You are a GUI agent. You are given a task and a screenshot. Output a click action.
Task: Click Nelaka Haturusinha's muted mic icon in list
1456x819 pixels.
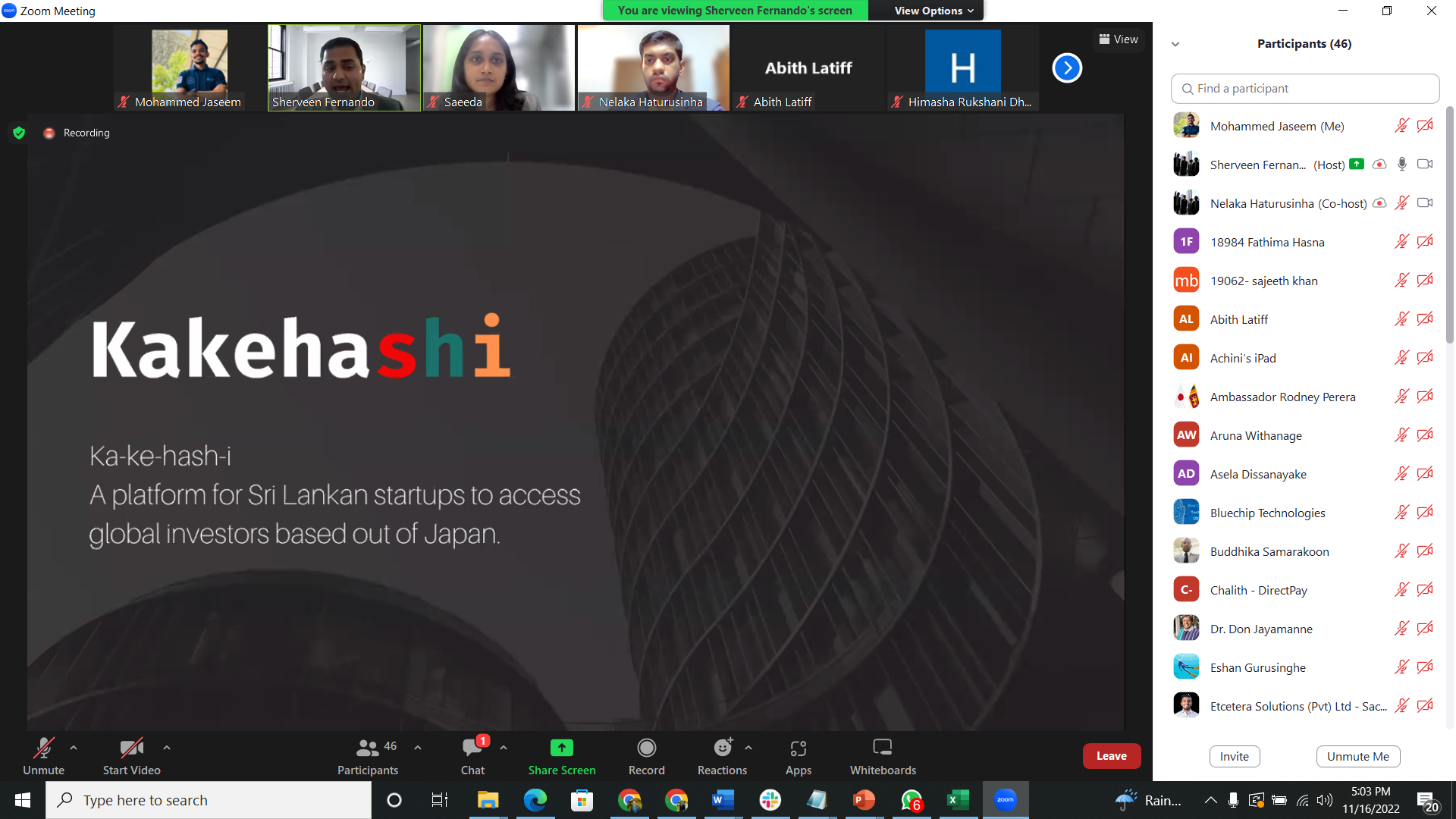[1401, 203]
